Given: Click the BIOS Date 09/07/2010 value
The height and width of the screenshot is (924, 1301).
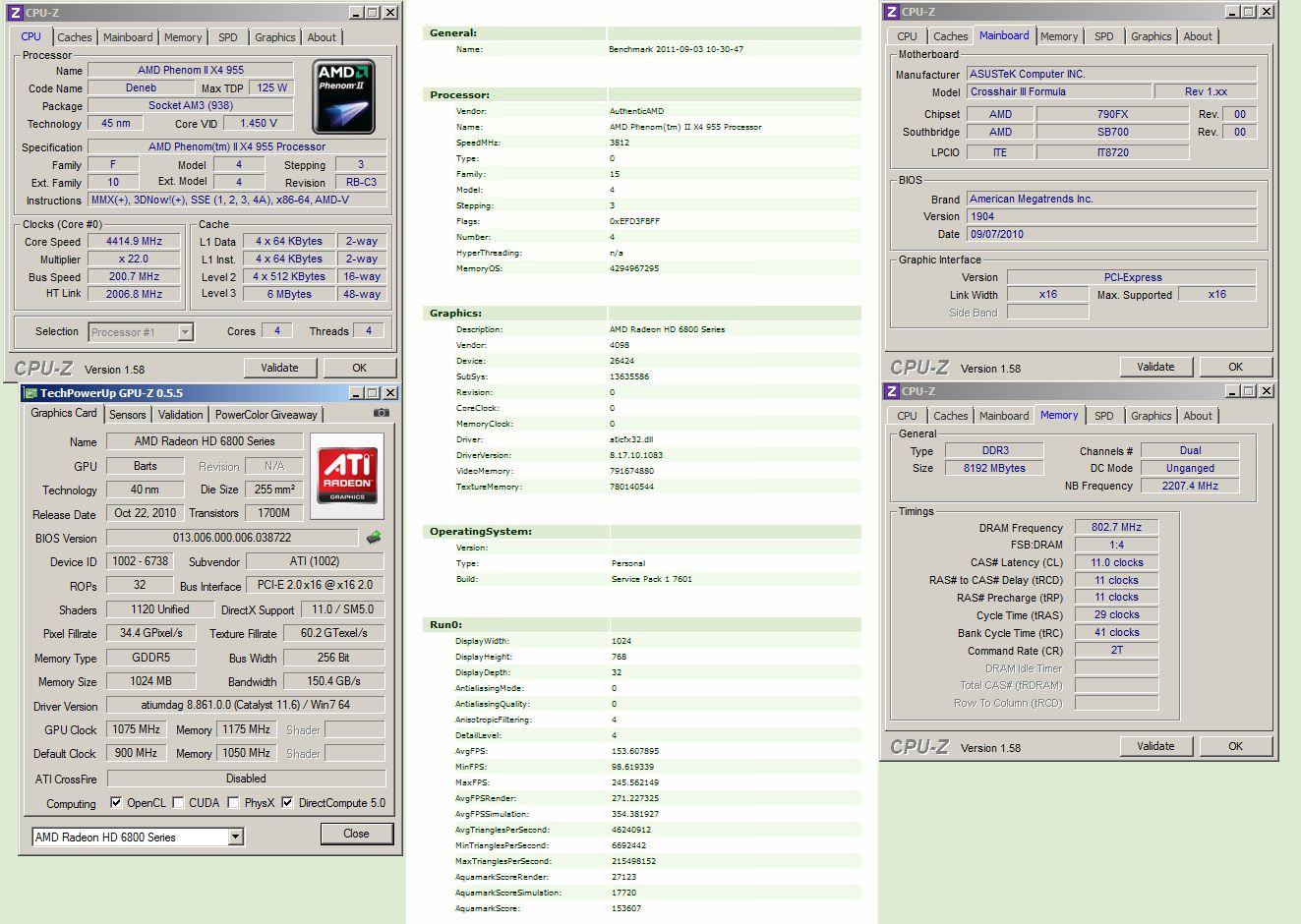Looking at the screenshot, I should (x=1111, y=235).
